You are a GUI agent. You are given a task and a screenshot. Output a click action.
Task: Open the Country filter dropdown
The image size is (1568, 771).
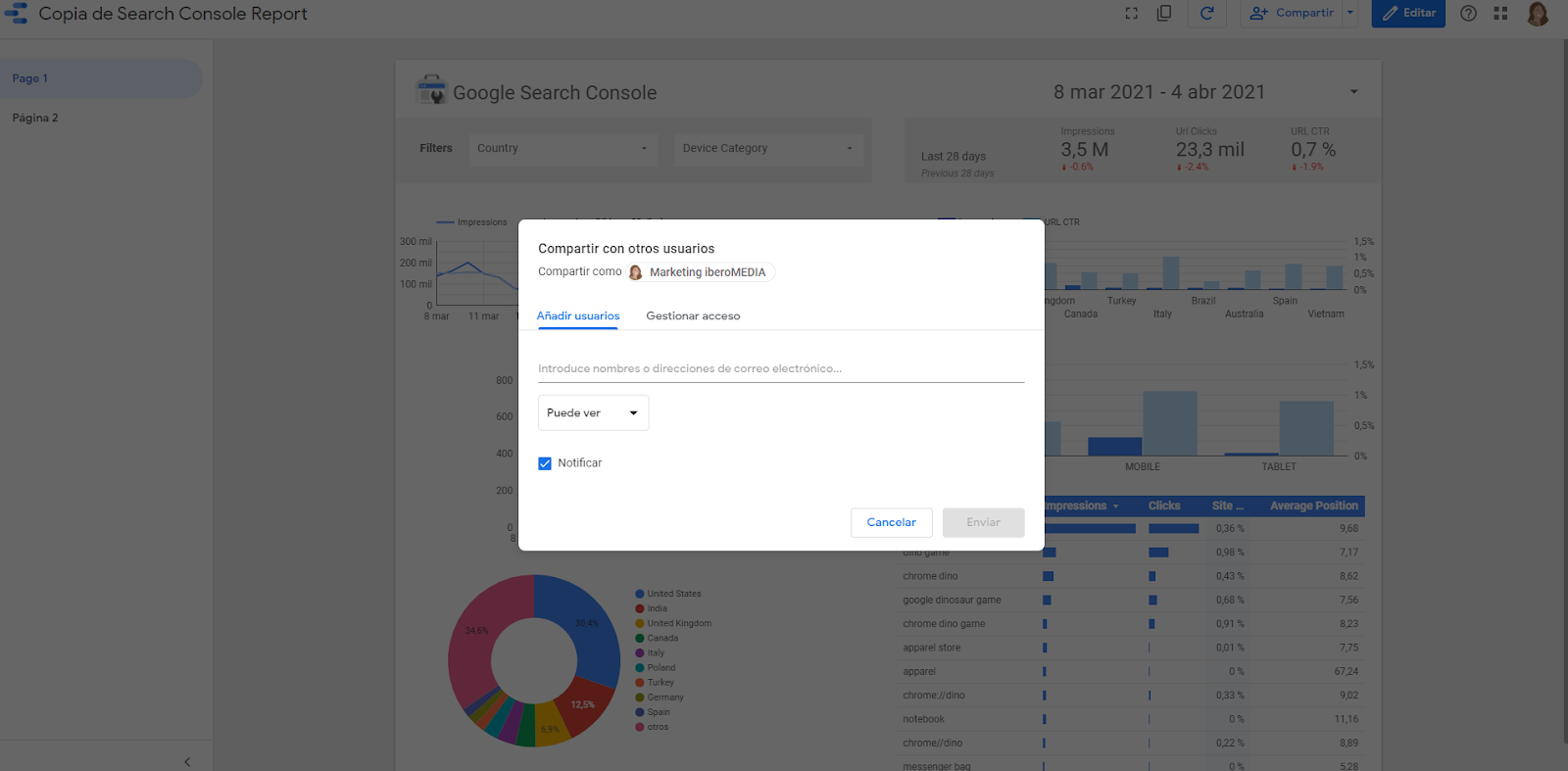tap(563, 149)
